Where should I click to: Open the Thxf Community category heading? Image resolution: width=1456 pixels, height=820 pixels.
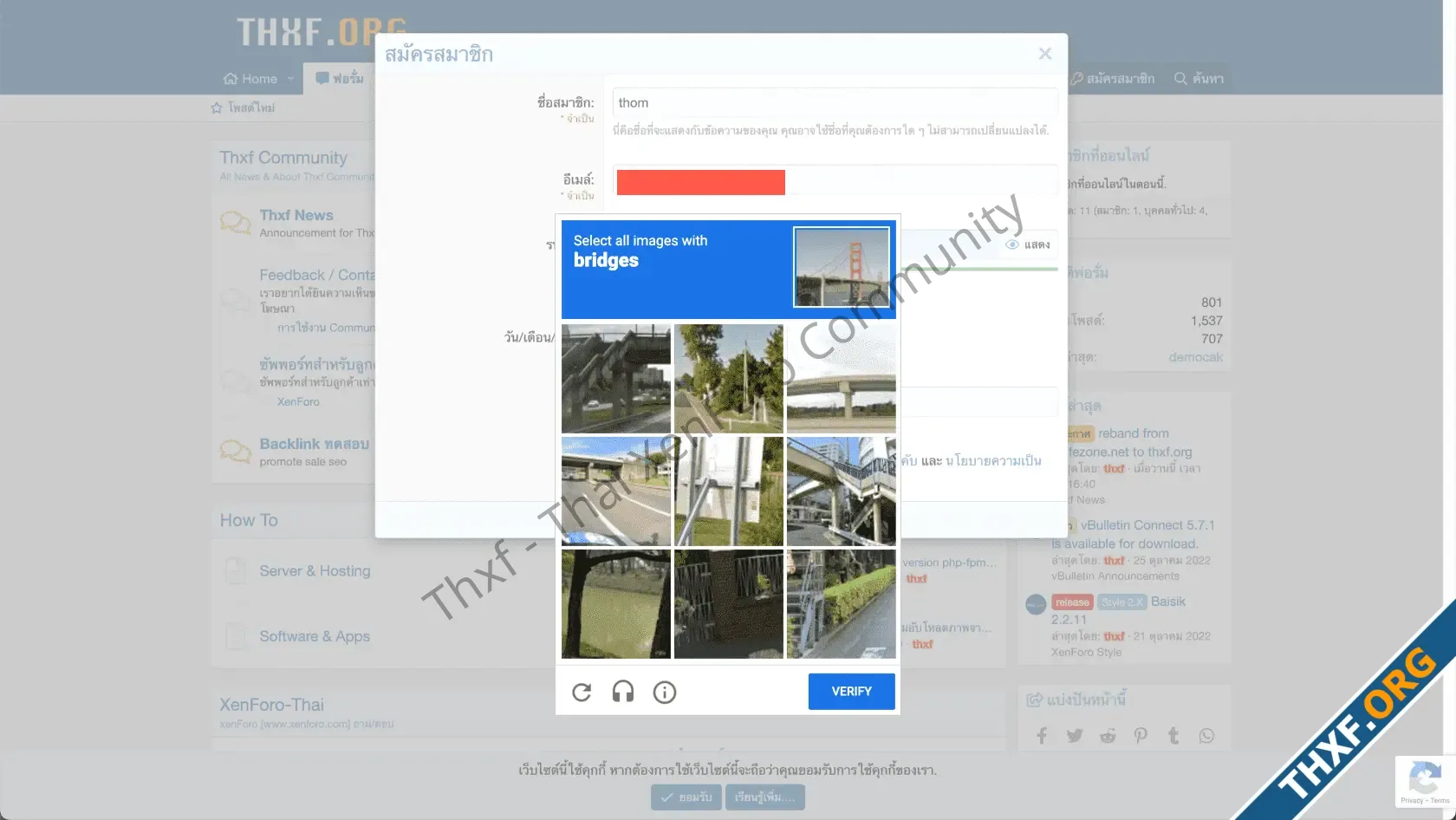283,158
